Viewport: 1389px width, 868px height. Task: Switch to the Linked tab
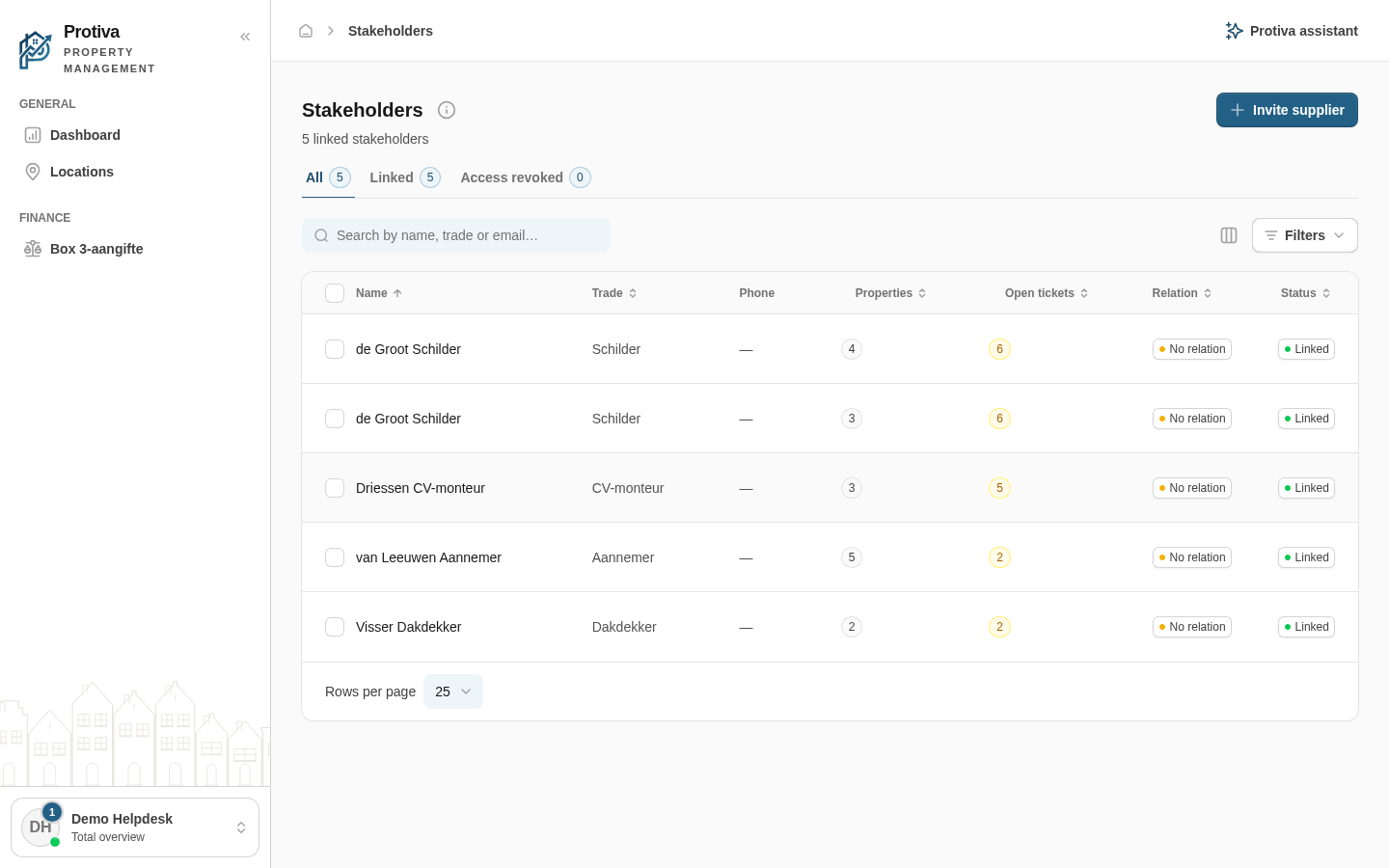pos(405,177)
